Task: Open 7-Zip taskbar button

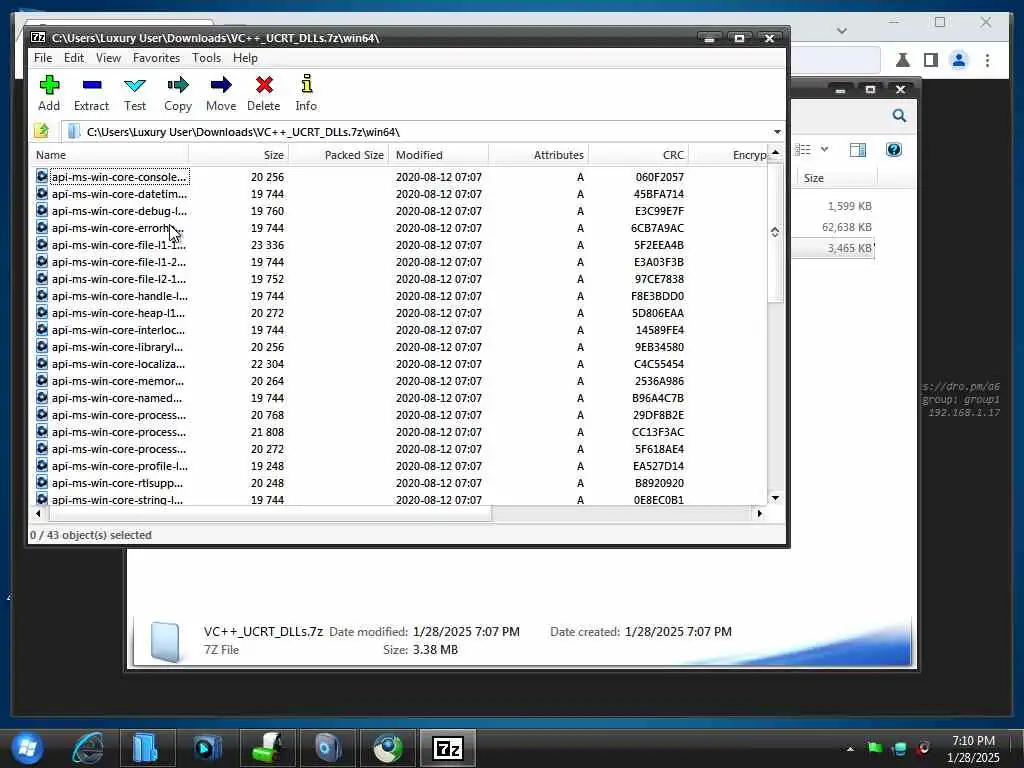Action: (x=447, y=748)
